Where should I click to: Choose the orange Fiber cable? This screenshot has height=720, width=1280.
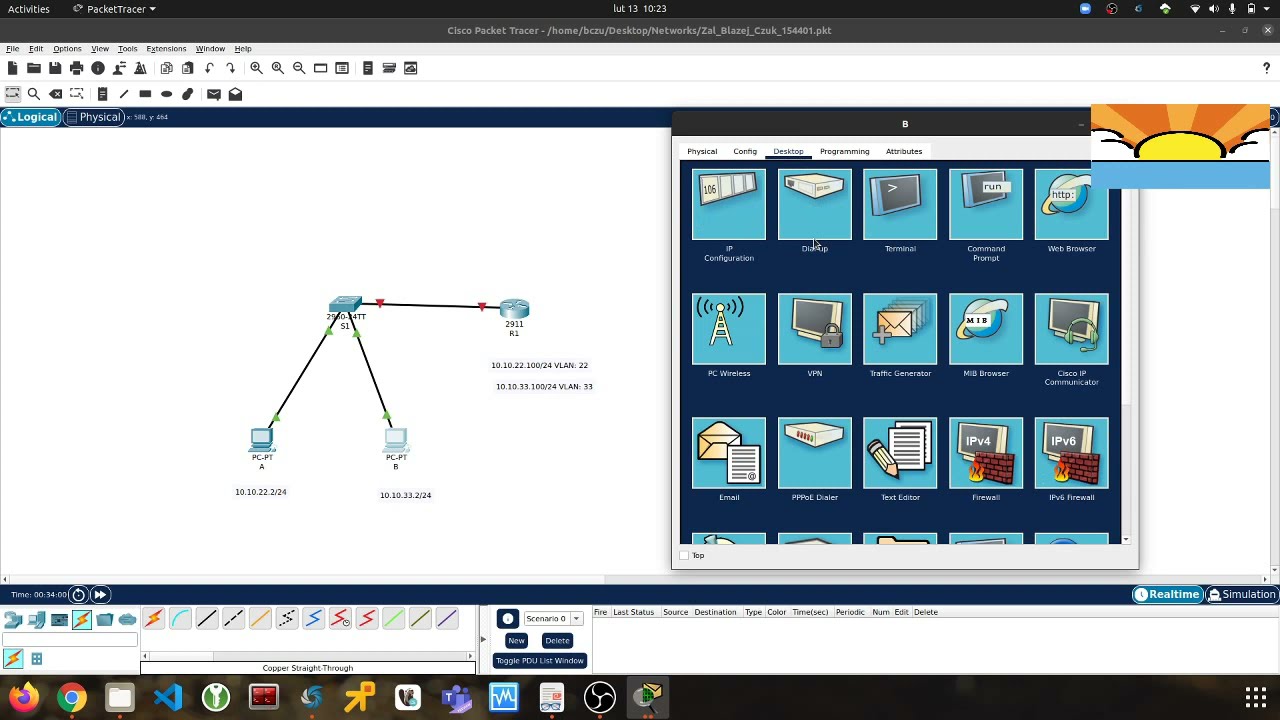(x=260, y=619)
